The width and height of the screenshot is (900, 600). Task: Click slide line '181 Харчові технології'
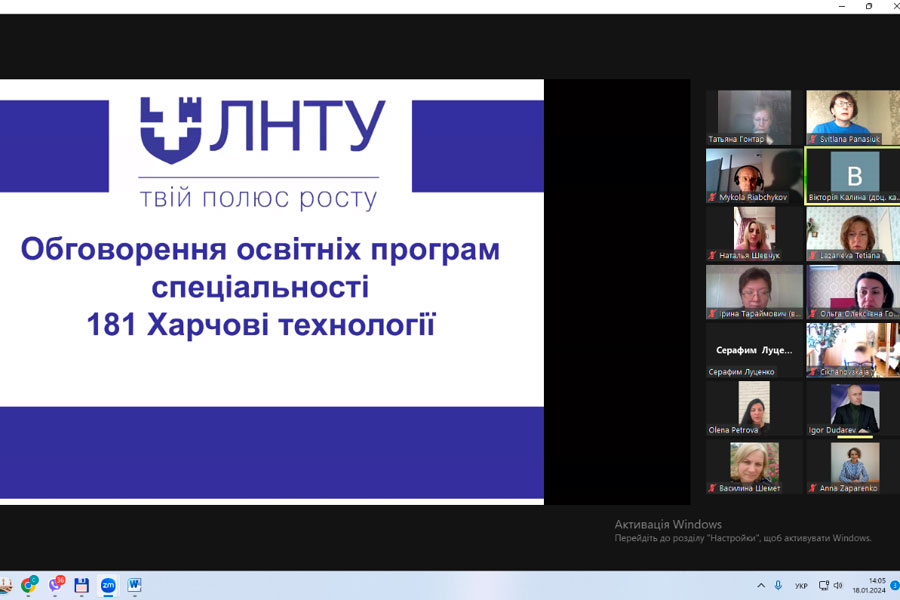click(261, 324)
